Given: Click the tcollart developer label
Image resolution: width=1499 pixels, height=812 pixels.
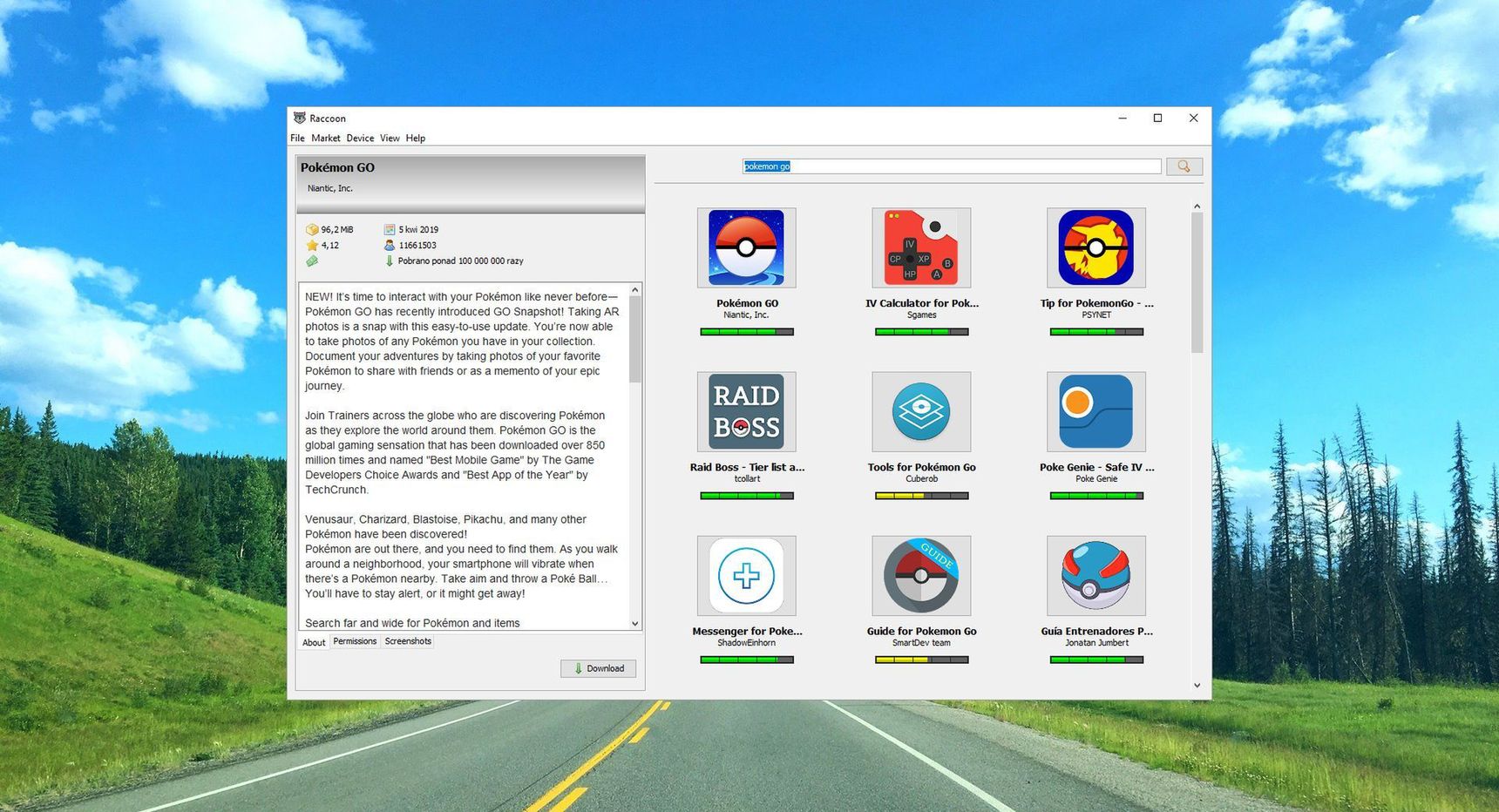Looking at the screenshot, I should [x=747, y=479].
